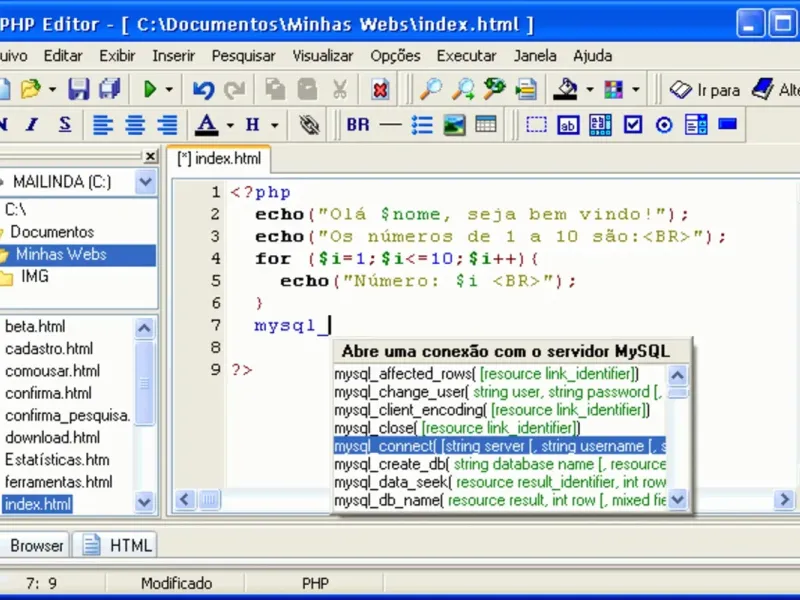Insert an image with the picture icon
Viewport: 800px width, 600px height.
pyautogui.click(x=454, y=125)
